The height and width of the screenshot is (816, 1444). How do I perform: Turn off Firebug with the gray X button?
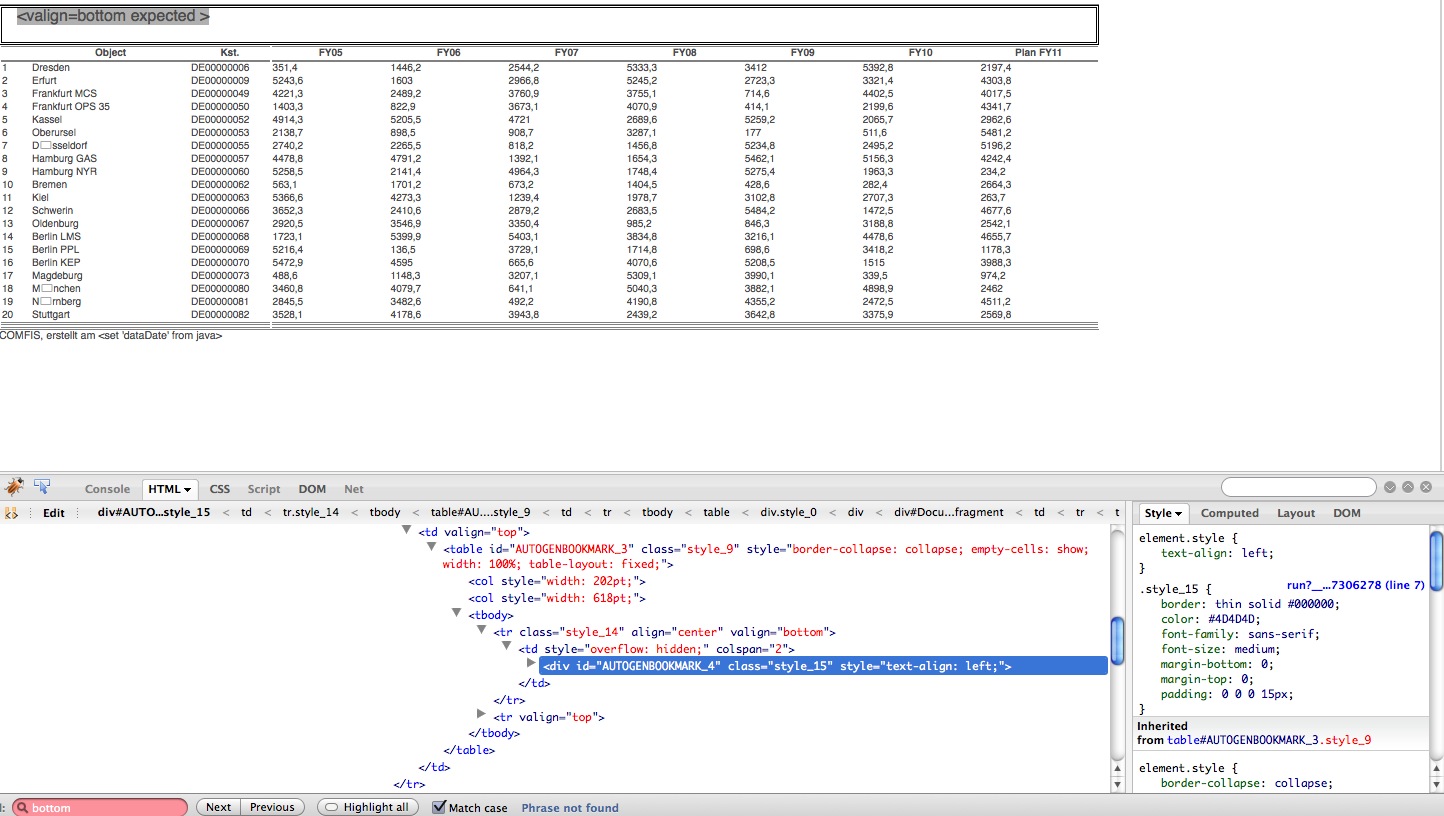(x=1426, y=488)
